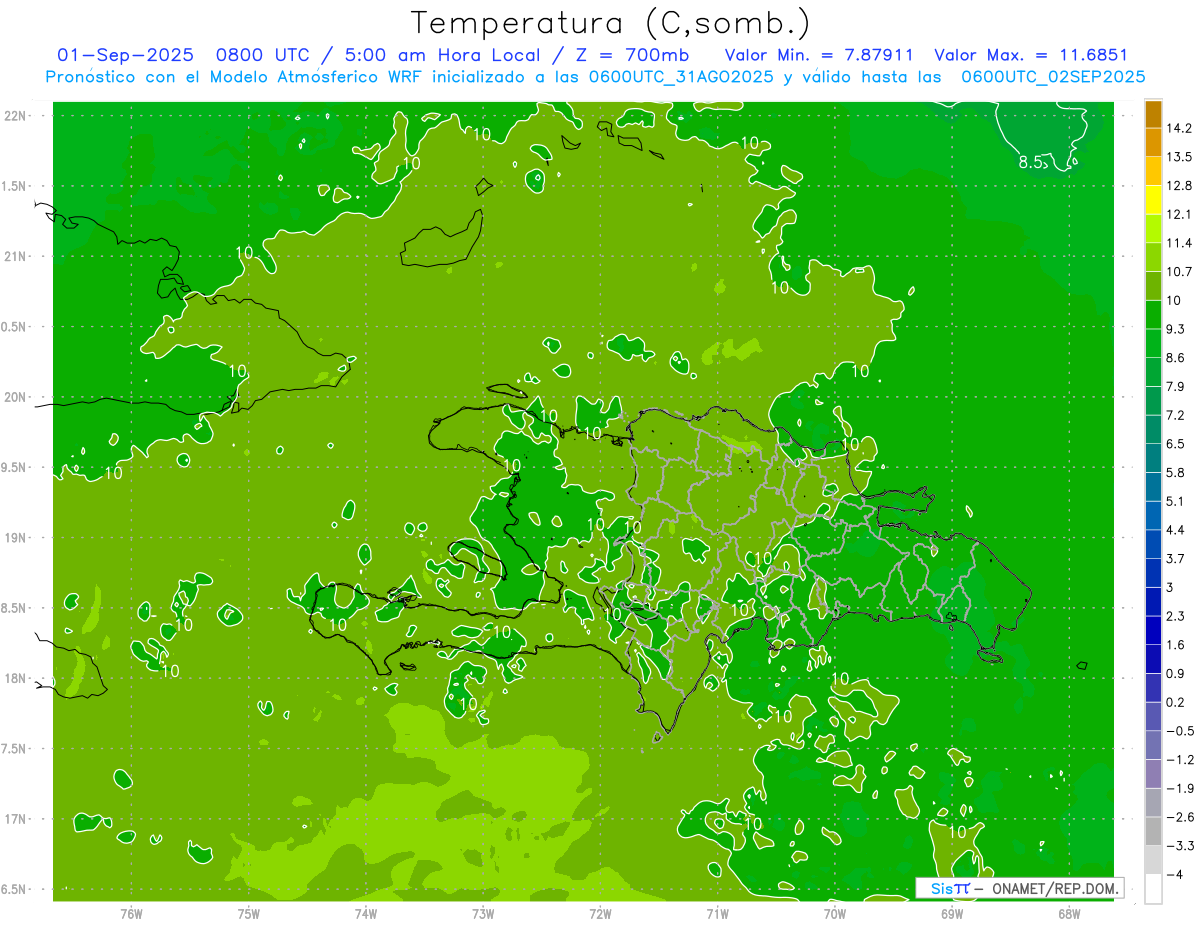Pick the dark blue swatch between 2.3 and 1.6

click(x=1153, y=630)
